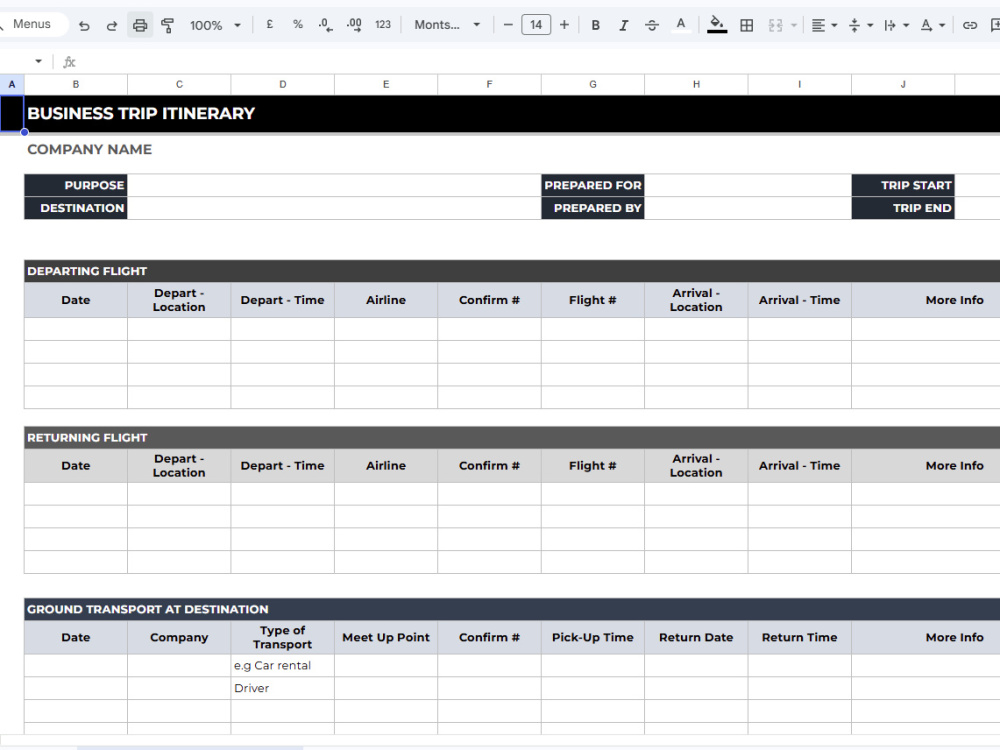
Task: Click Confirm # header in Departing Flight table
Action: (x=489, y=300)
